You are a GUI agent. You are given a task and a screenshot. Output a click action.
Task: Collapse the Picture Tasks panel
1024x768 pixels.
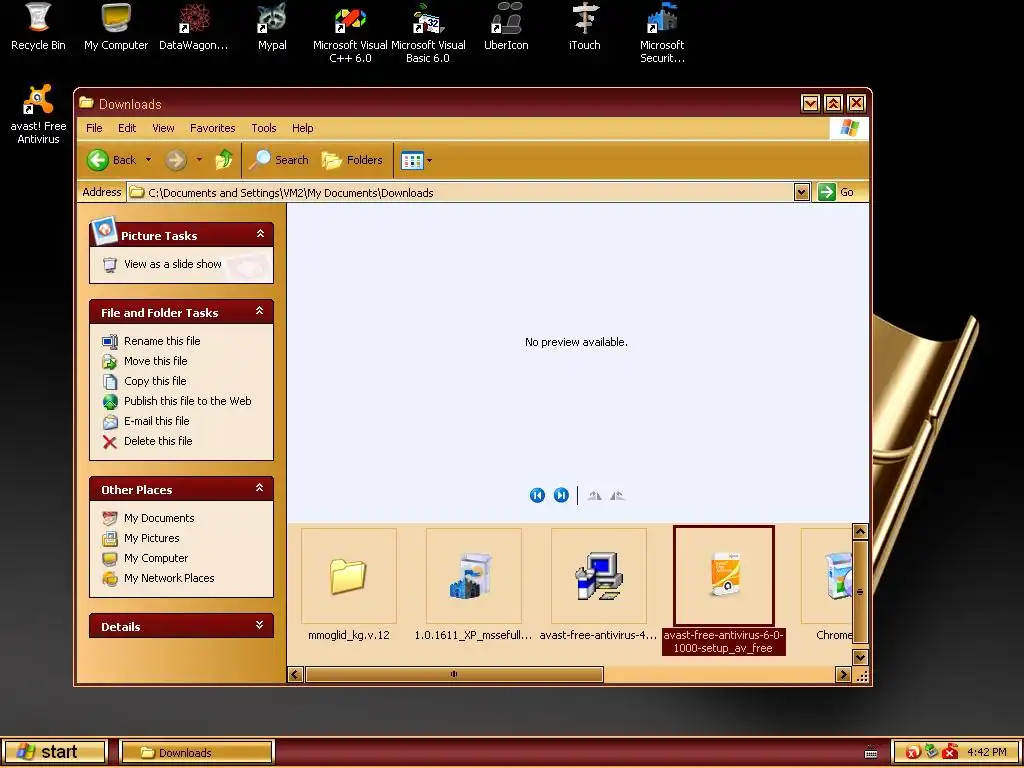(x=260, y=234)
